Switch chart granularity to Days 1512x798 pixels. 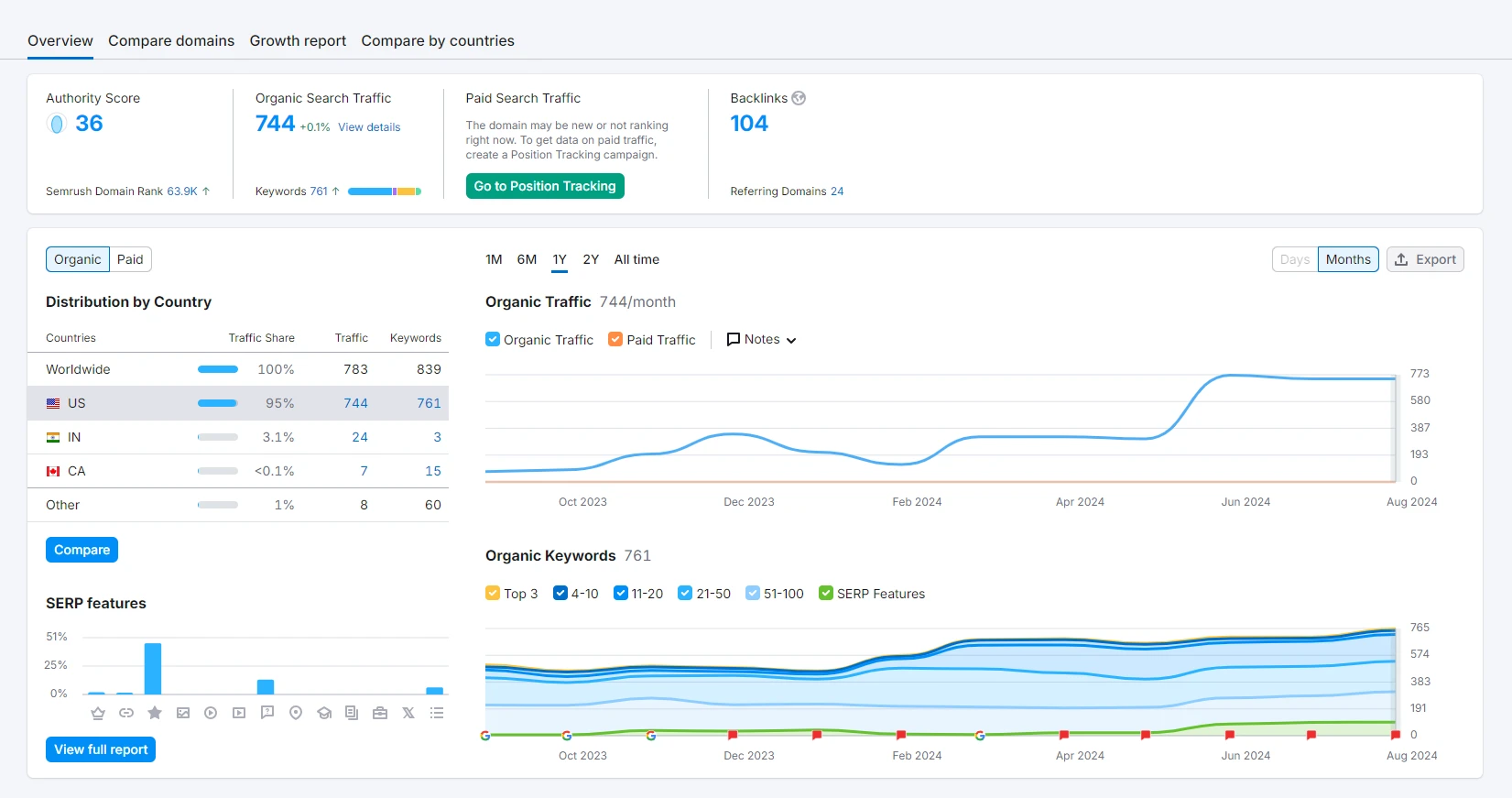pos(1295,259)
